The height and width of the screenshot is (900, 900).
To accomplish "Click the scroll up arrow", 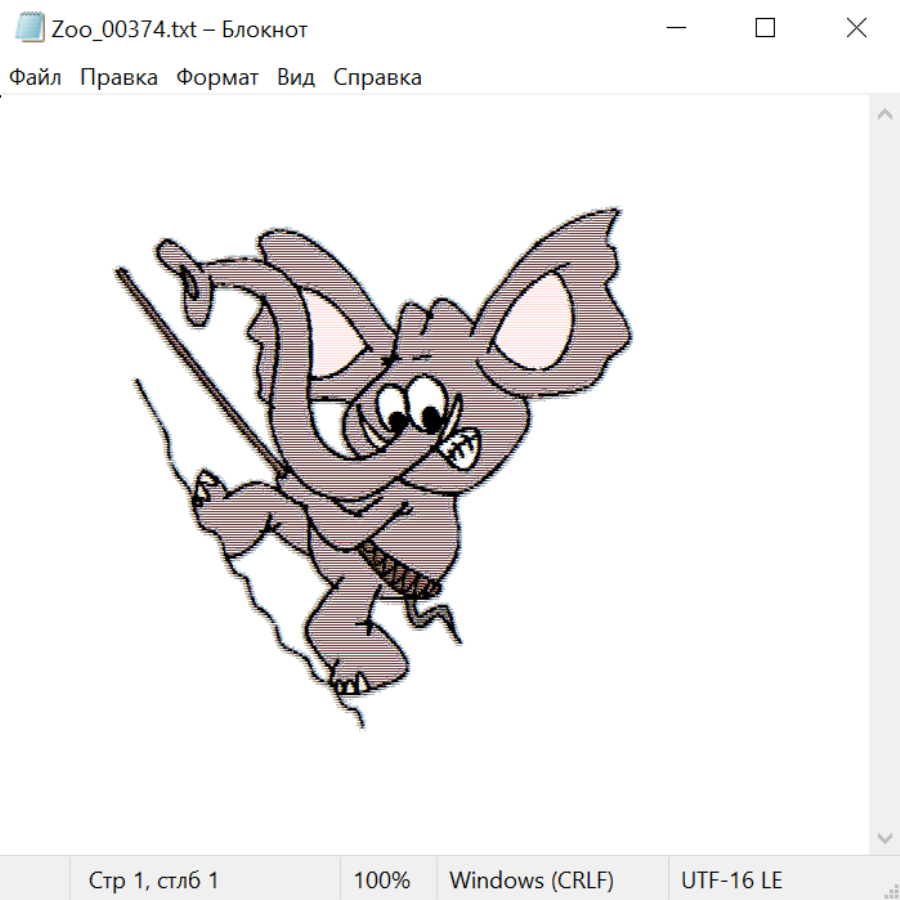I will 884,114.
